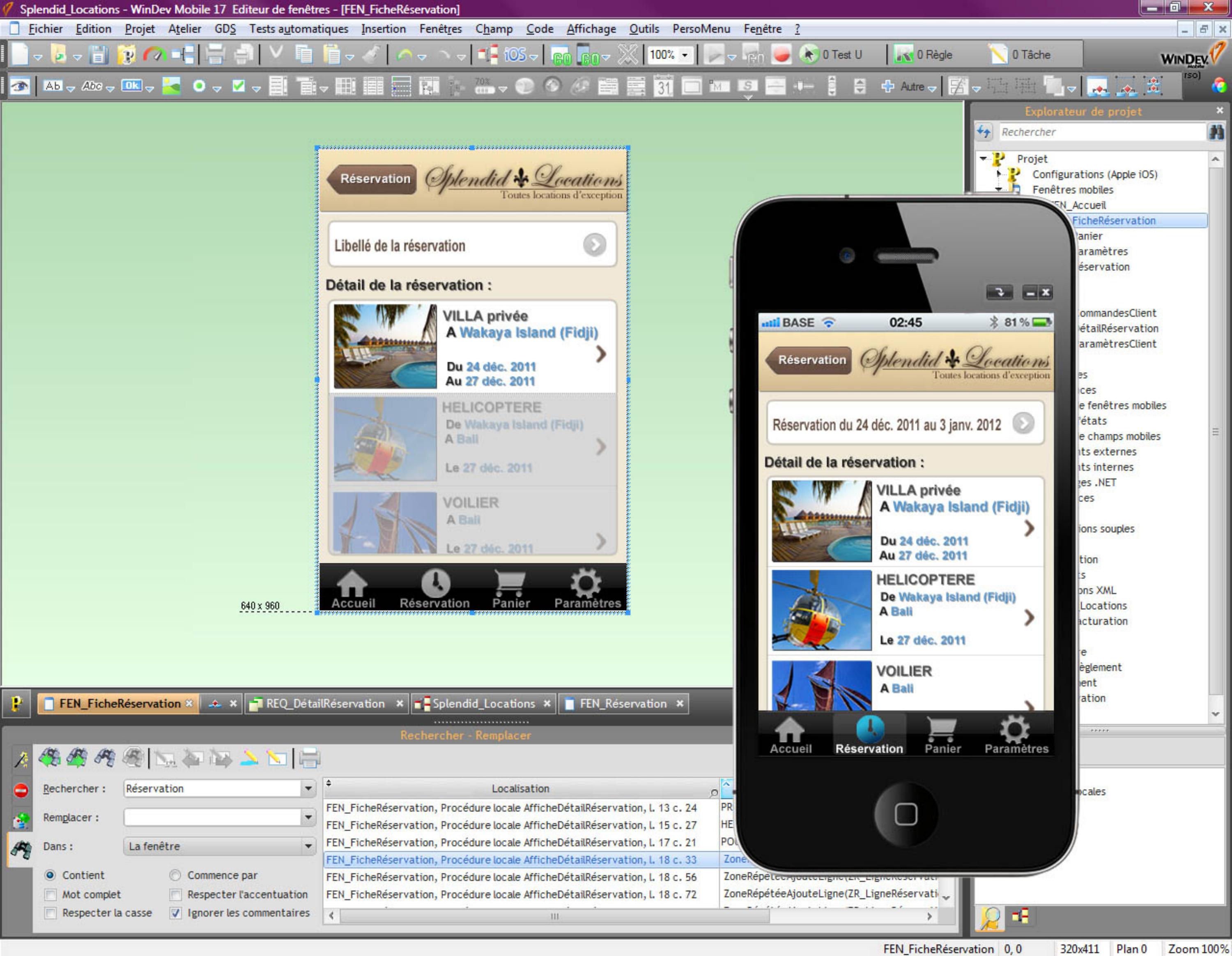Click the Rechercher field in project explorer

[1100, 132]
